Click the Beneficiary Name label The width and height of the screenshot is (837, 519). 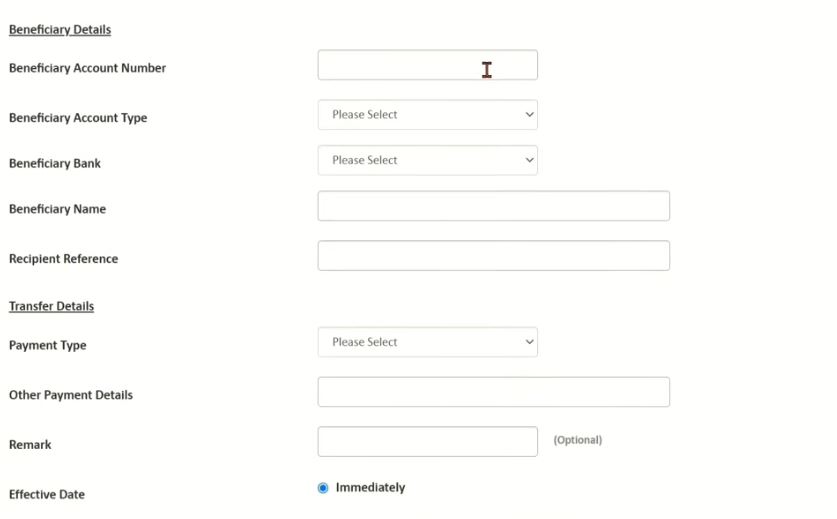(x=57, y=209)
